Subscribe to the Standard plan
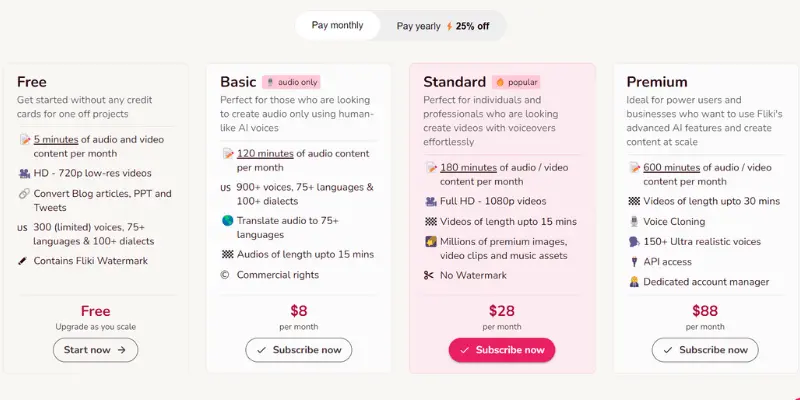 pos(502,350)
